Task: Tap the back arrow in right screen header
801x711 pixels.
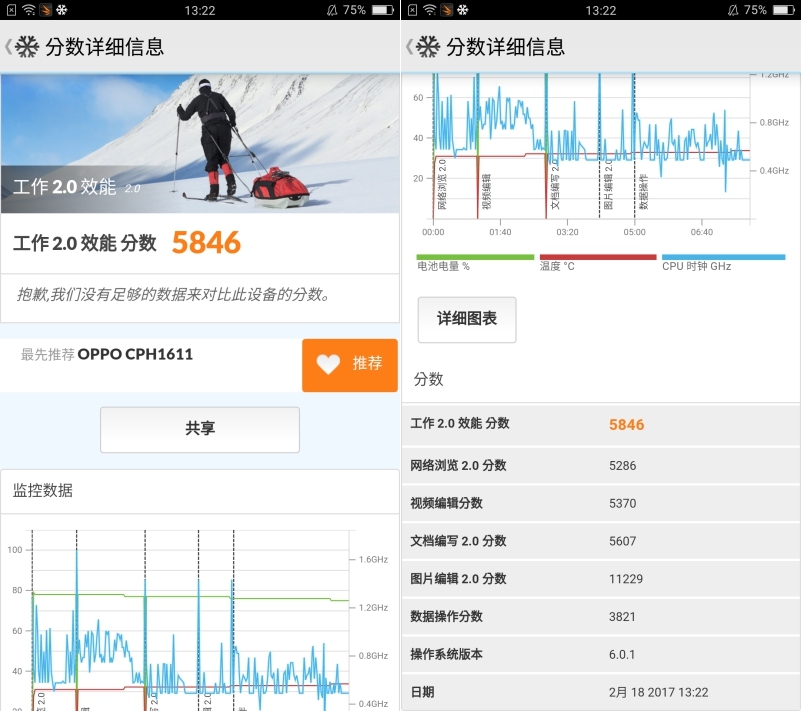Action: (x=409, y=47)
